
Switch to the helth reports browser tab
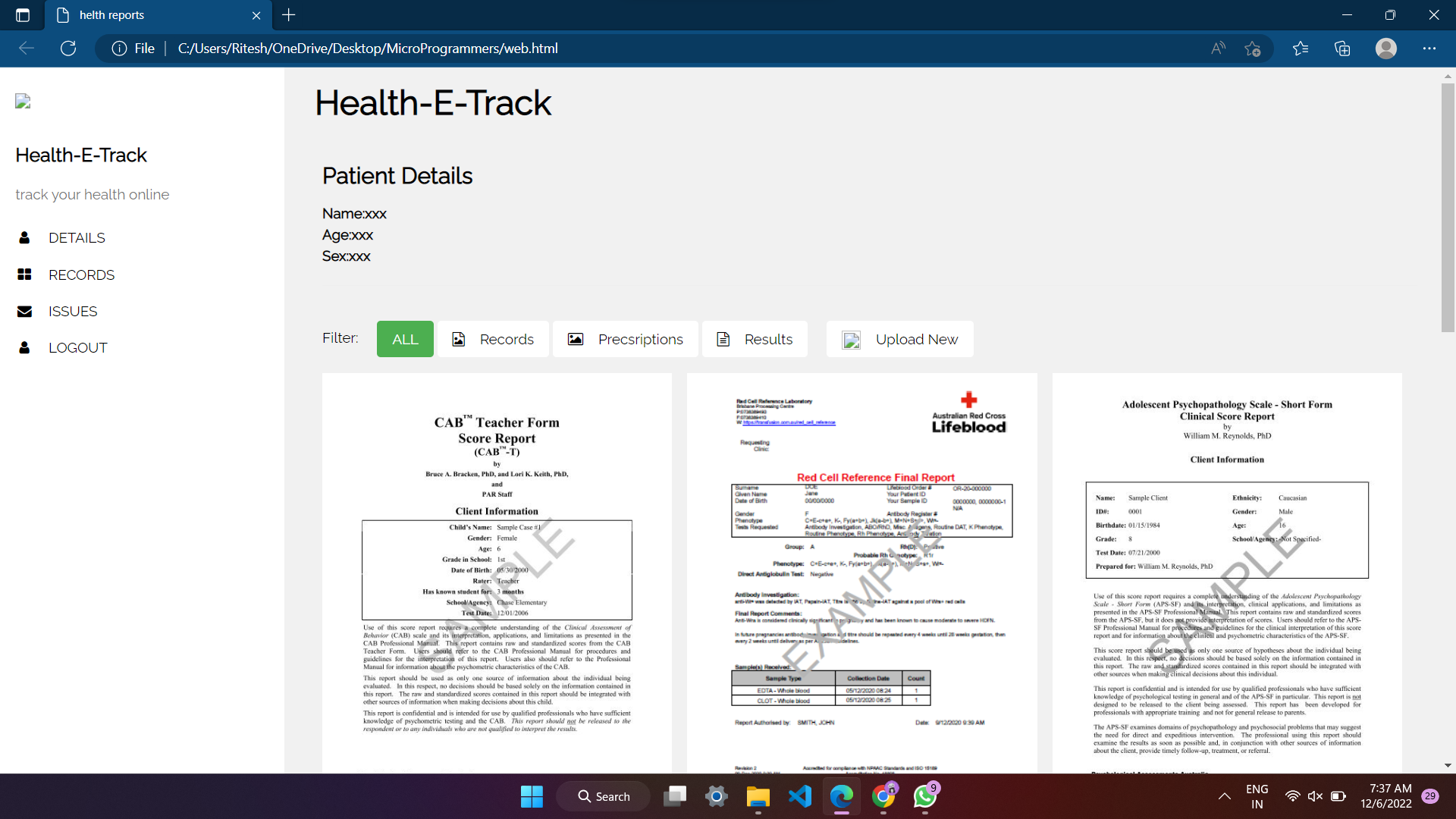click(114, 15)
